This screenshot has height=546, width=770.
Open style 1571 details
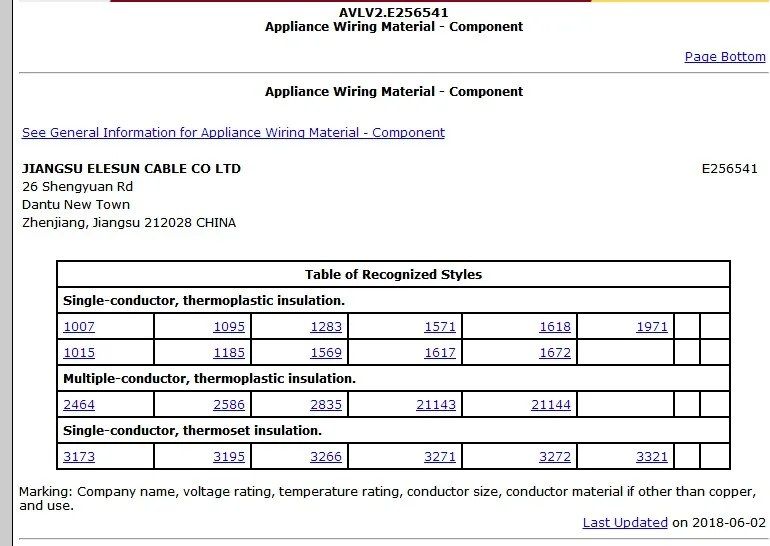[x=439, y=327]
